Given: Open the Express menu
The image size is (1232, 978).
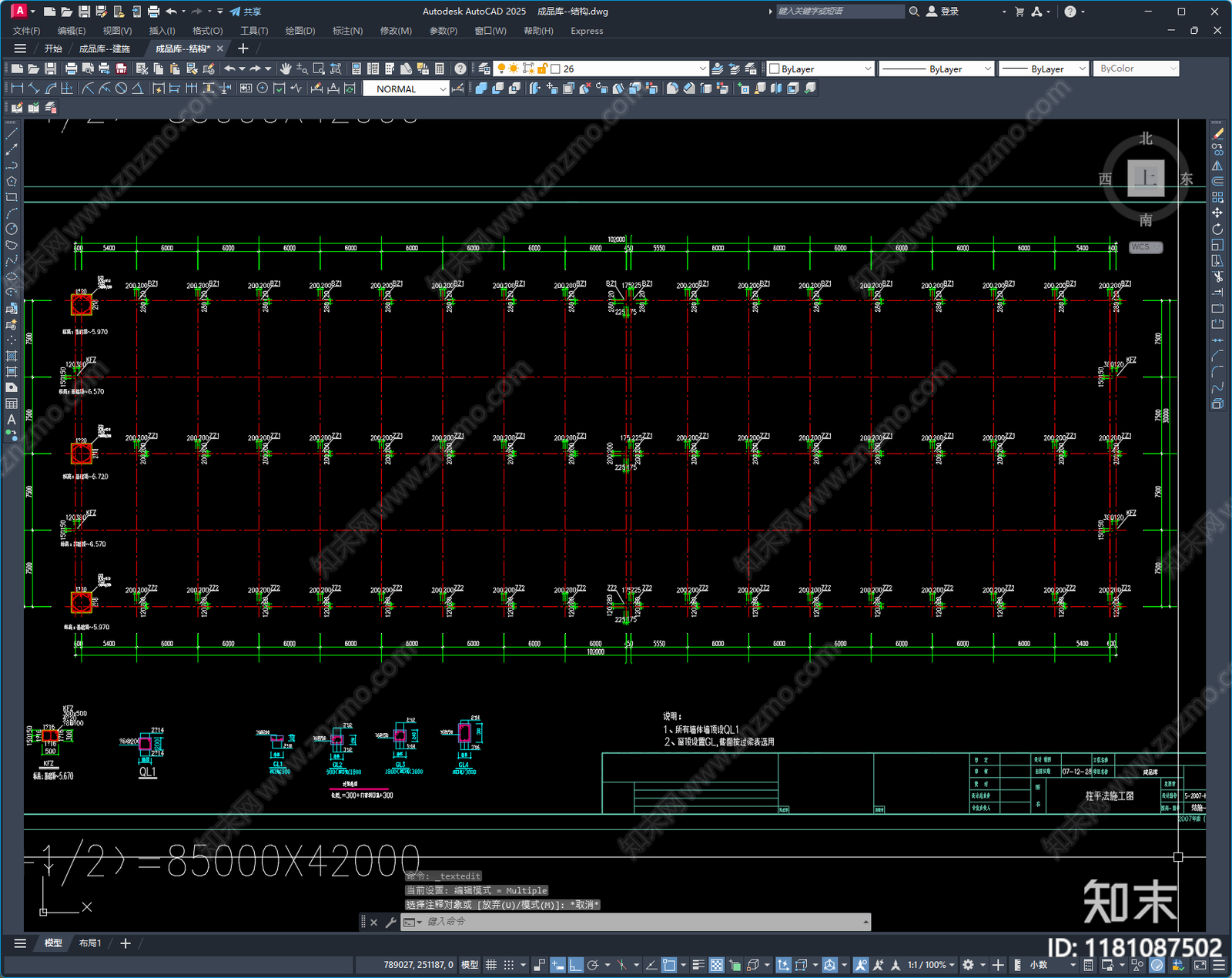Looking at the screenshot, I should (x=587, y=31).
